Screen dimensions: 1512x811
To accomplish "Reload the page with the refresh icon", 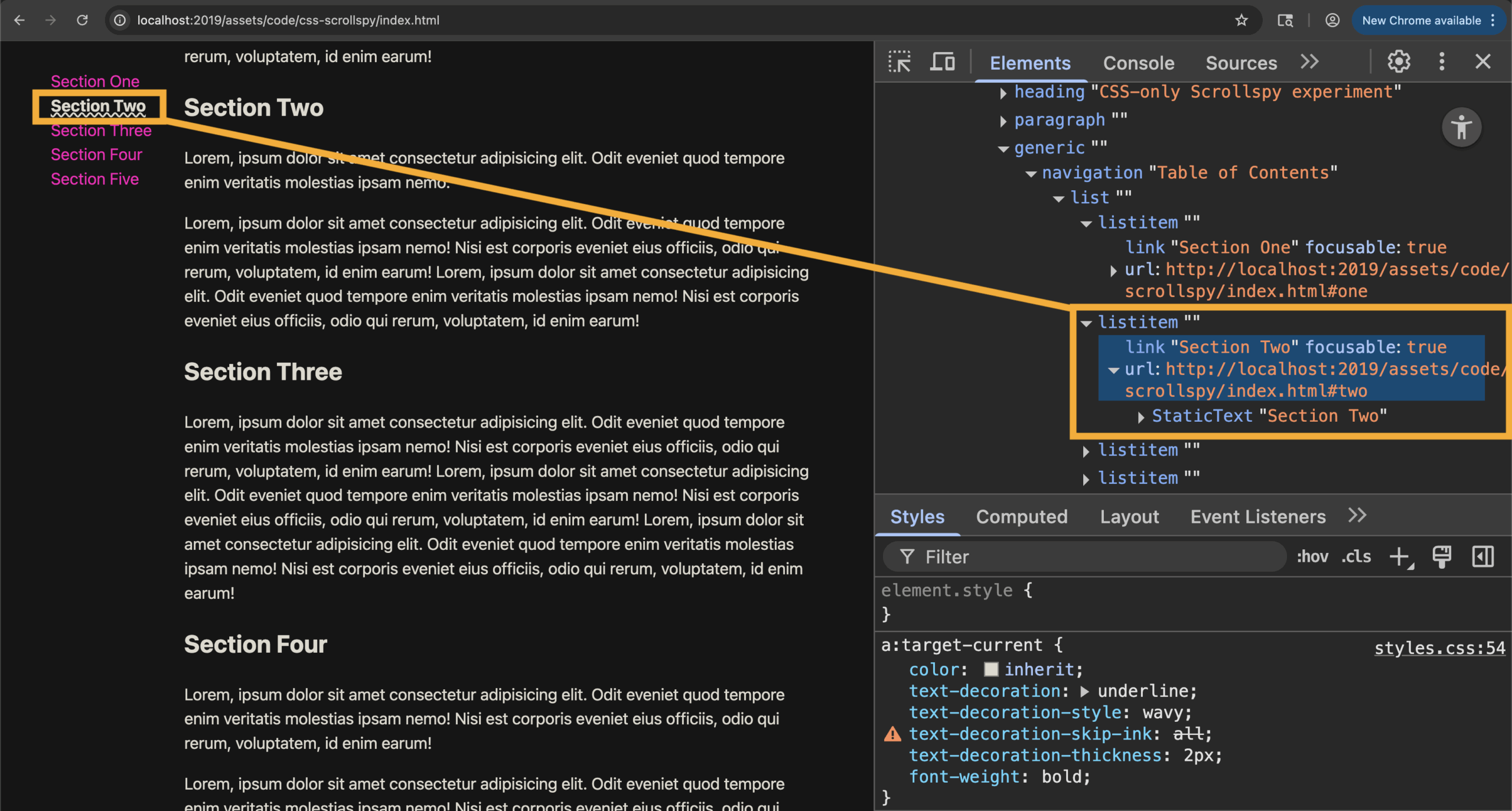I will pos(82,20).
